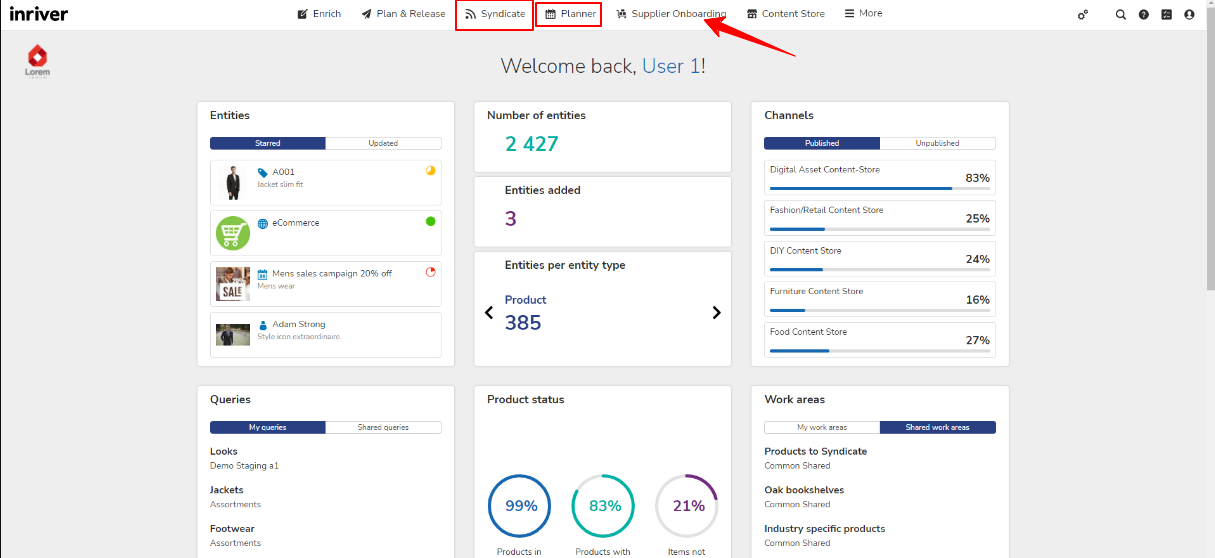Screen dimensions: 1215x558
Task: Open the settings gears icon in header
Action: (x=1082, y=15)
